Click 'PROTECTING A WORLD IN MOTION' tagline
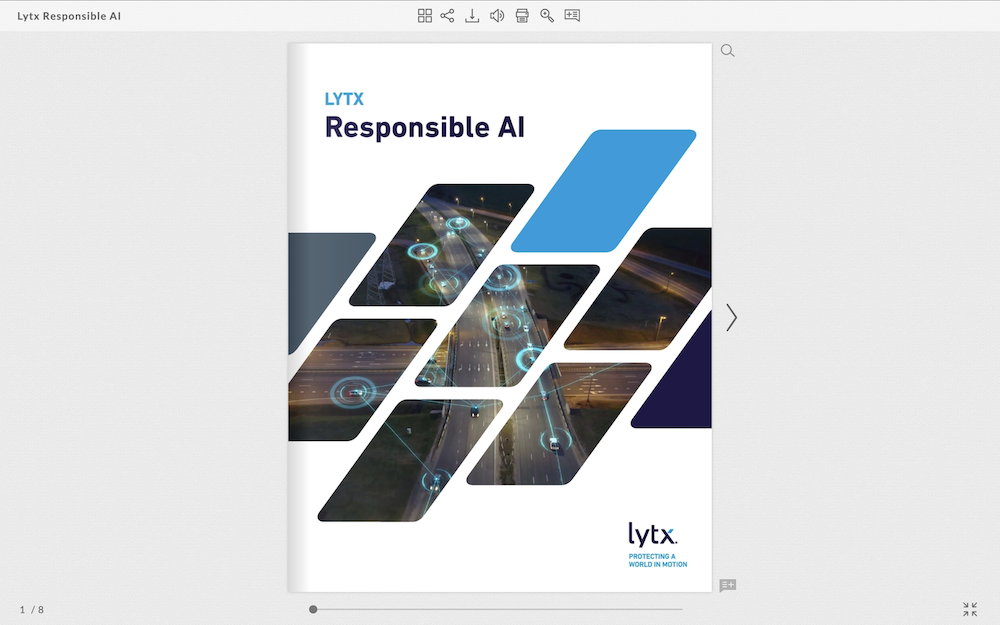Screen dimensions: 1000x625 tap(658, 561)
